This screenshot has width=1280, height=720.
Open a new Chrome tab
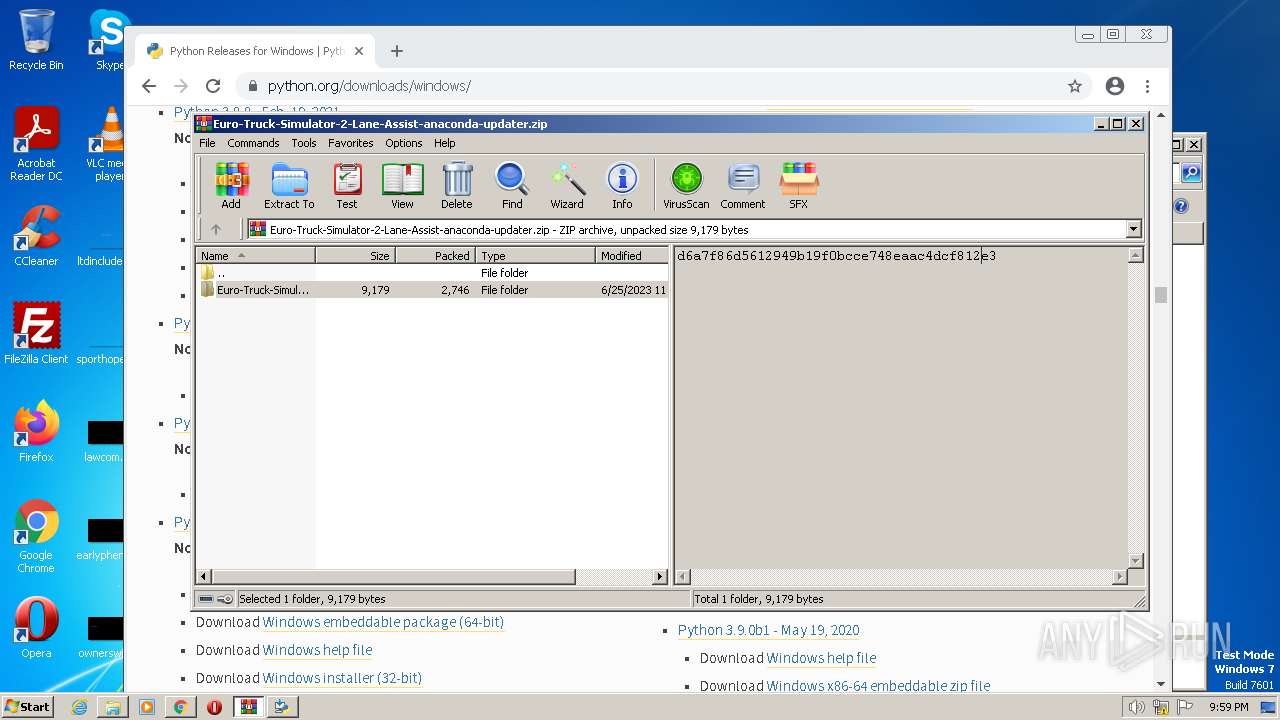click(x=397, y=51)
